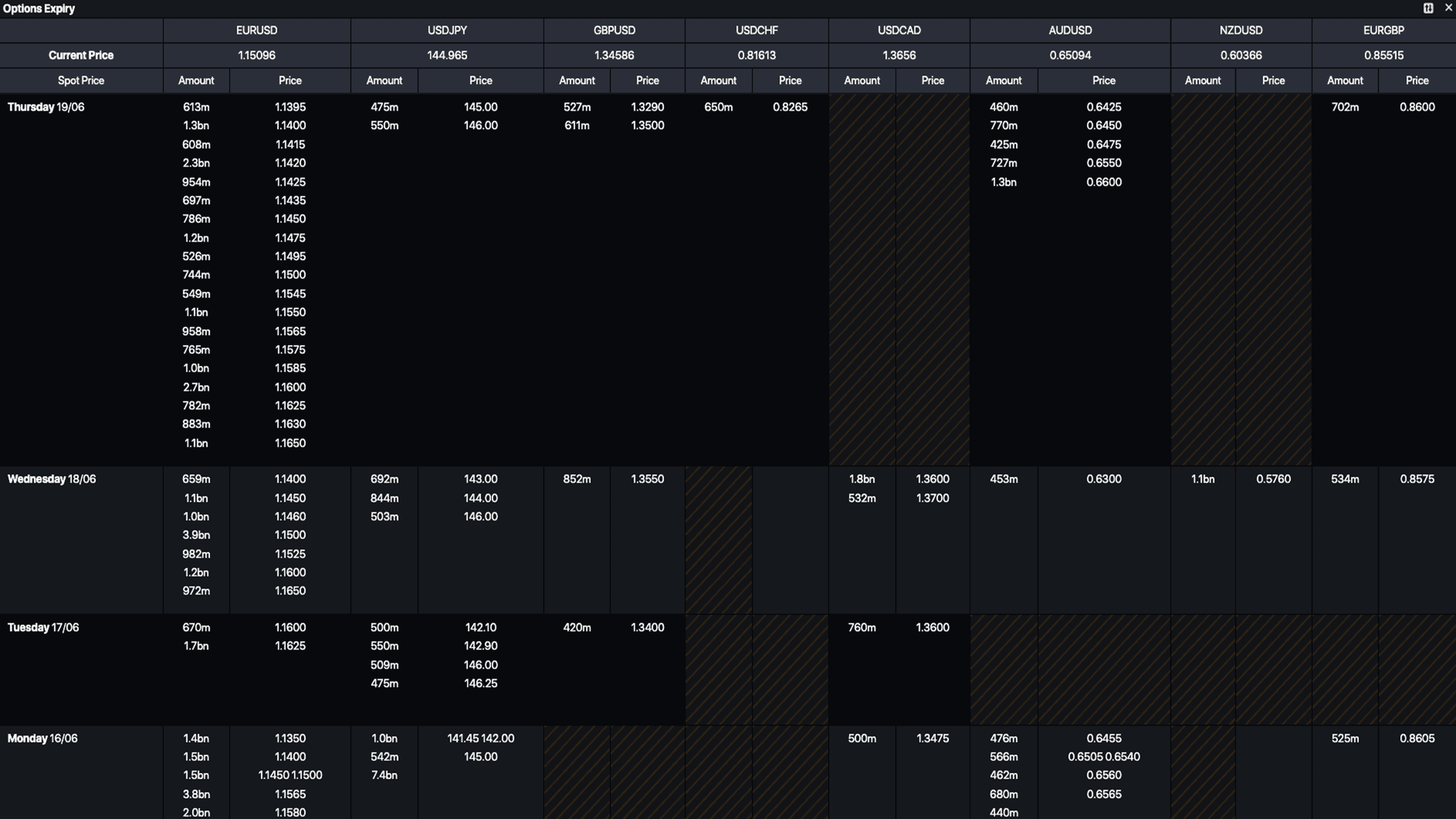1456x819 pixels.
Task: Select the NZDUSD column header
Action: point(1241,30)
